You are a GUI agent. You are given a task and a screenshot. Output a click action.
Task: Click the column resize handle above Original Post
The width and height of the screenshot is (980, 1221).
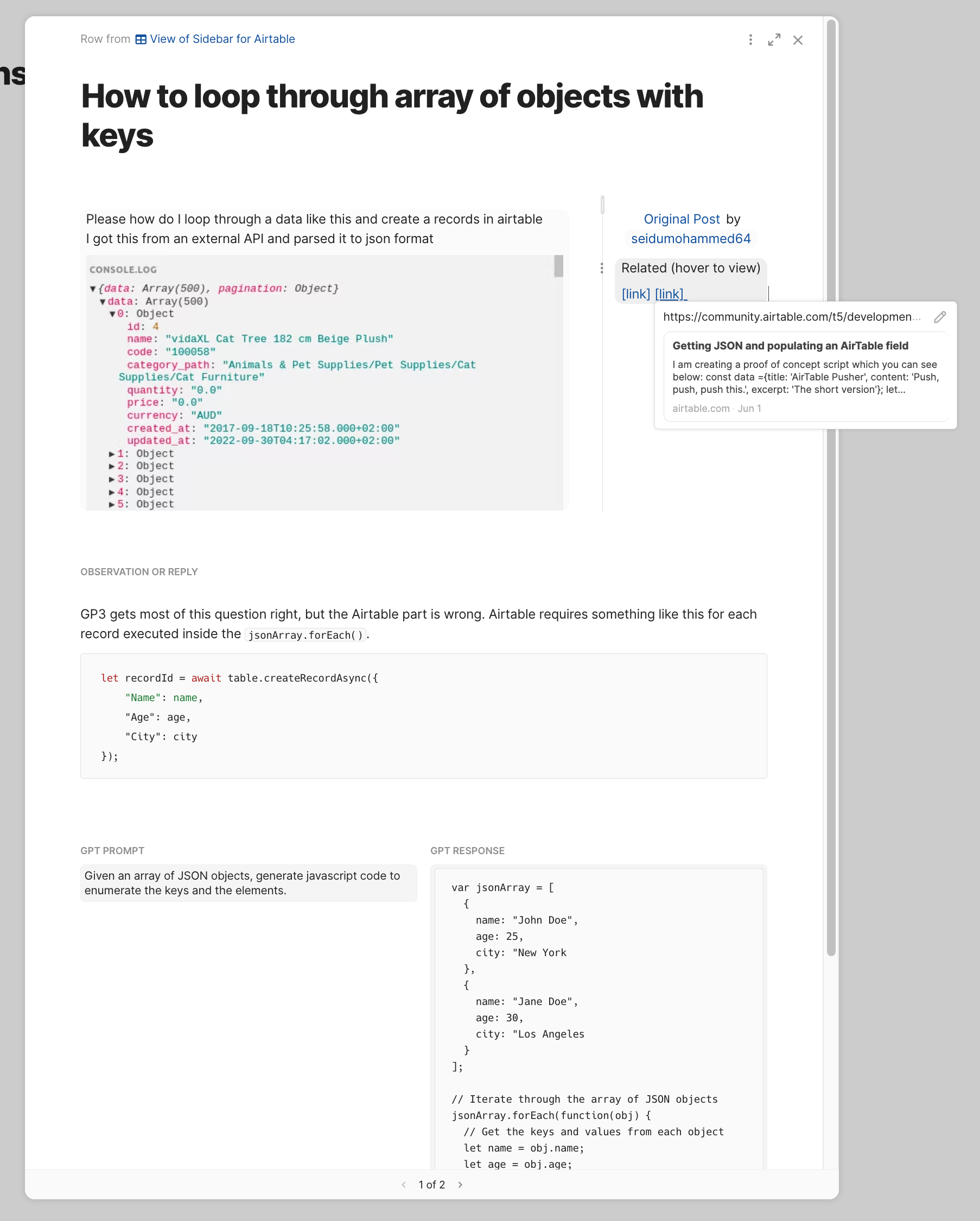pyautogui.click(x=602, y=205)
